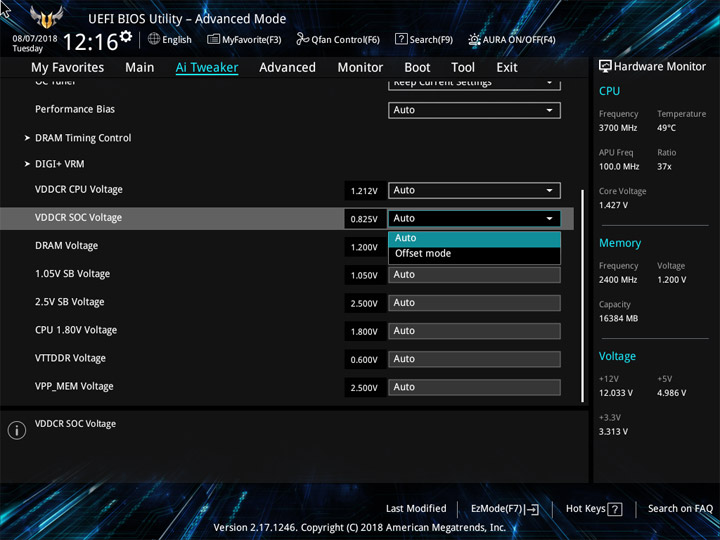Select the Ai Tweaker tab
The height and width of the screenshot is (540, 720).
[207, 68]
